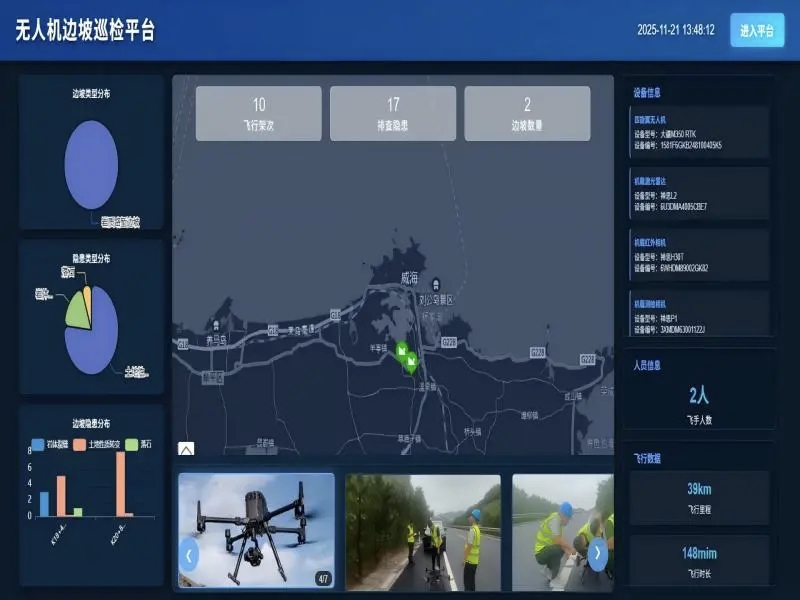Click the green slice in 隐患类型分布 pie
This screenshot has height=600, width=800.
pyautogui.click(x=76, y=311)
